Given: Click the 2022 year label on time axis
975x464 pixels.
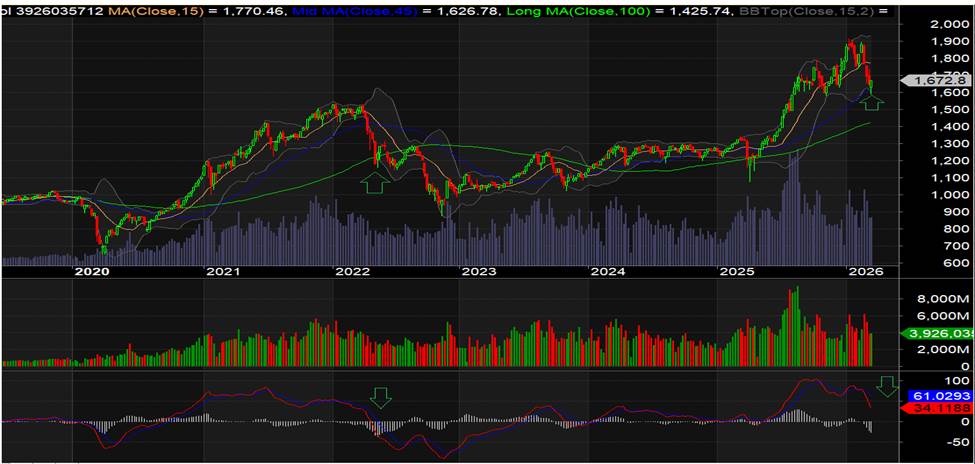Looking at the screenshot, I should point(353,272).
